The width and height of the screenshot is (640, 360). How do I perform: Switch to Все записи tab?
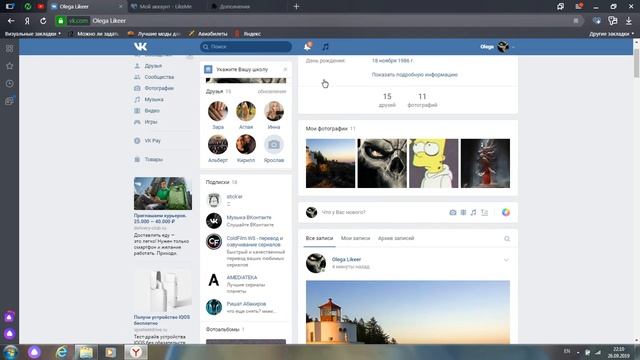[319, 238]
